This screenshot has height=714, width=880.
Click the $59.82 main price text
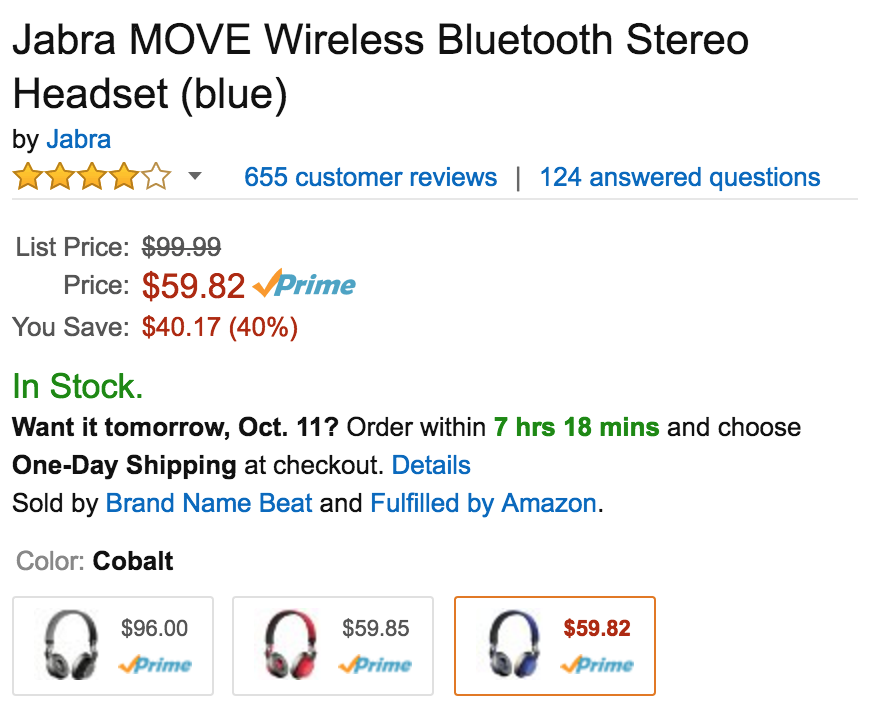[193, 287]
